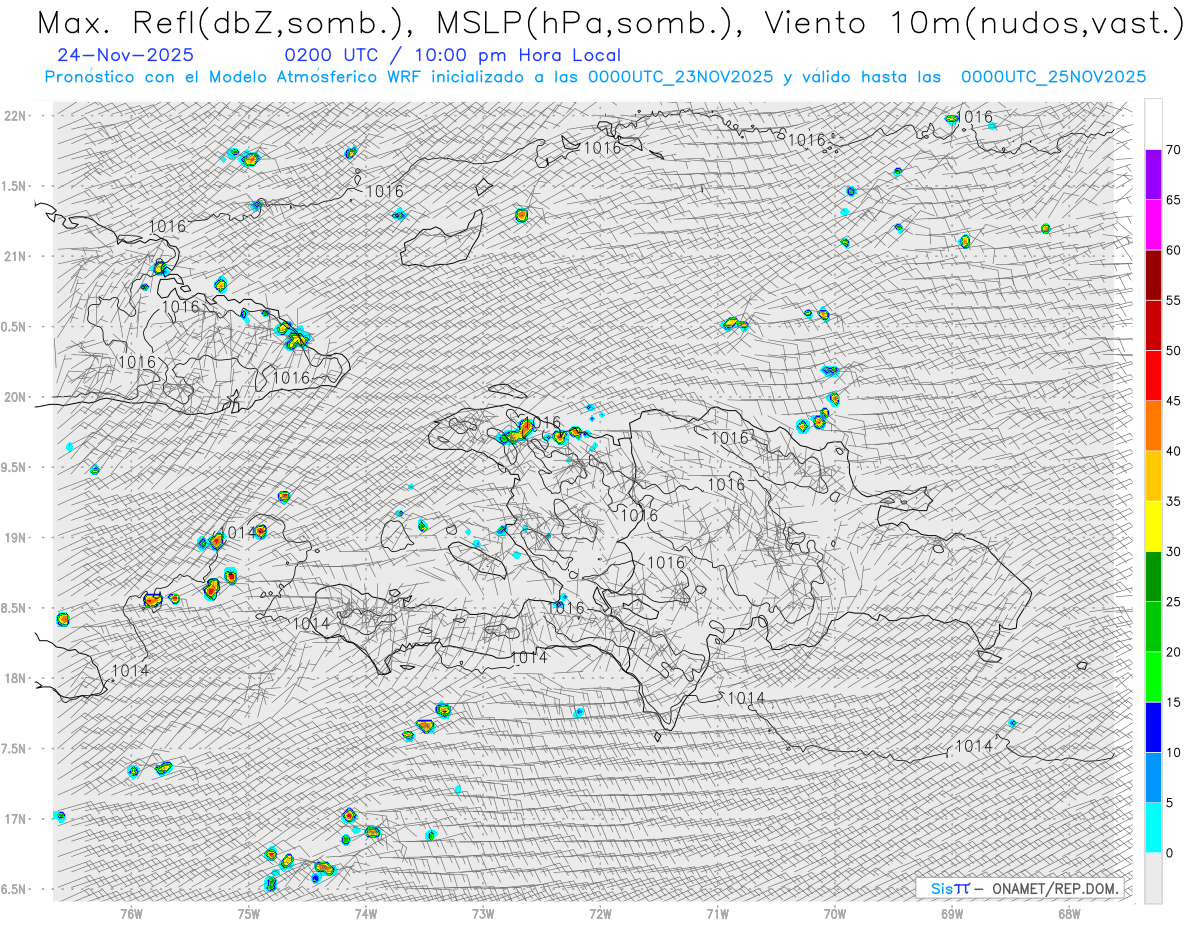This screenshot has width=1200, height=927.
Task: Click the bright green 15–20 dBZ colorbar segment
Action: (x=1153, y=677)
